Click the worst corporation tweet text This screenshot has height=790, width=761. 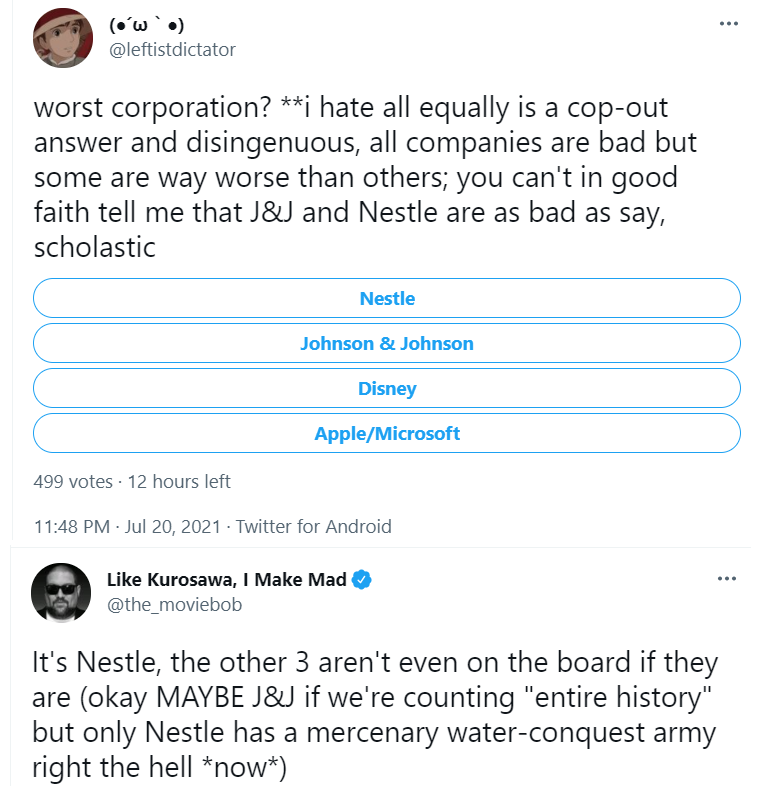pyautogui.click(x=365, y=177)
